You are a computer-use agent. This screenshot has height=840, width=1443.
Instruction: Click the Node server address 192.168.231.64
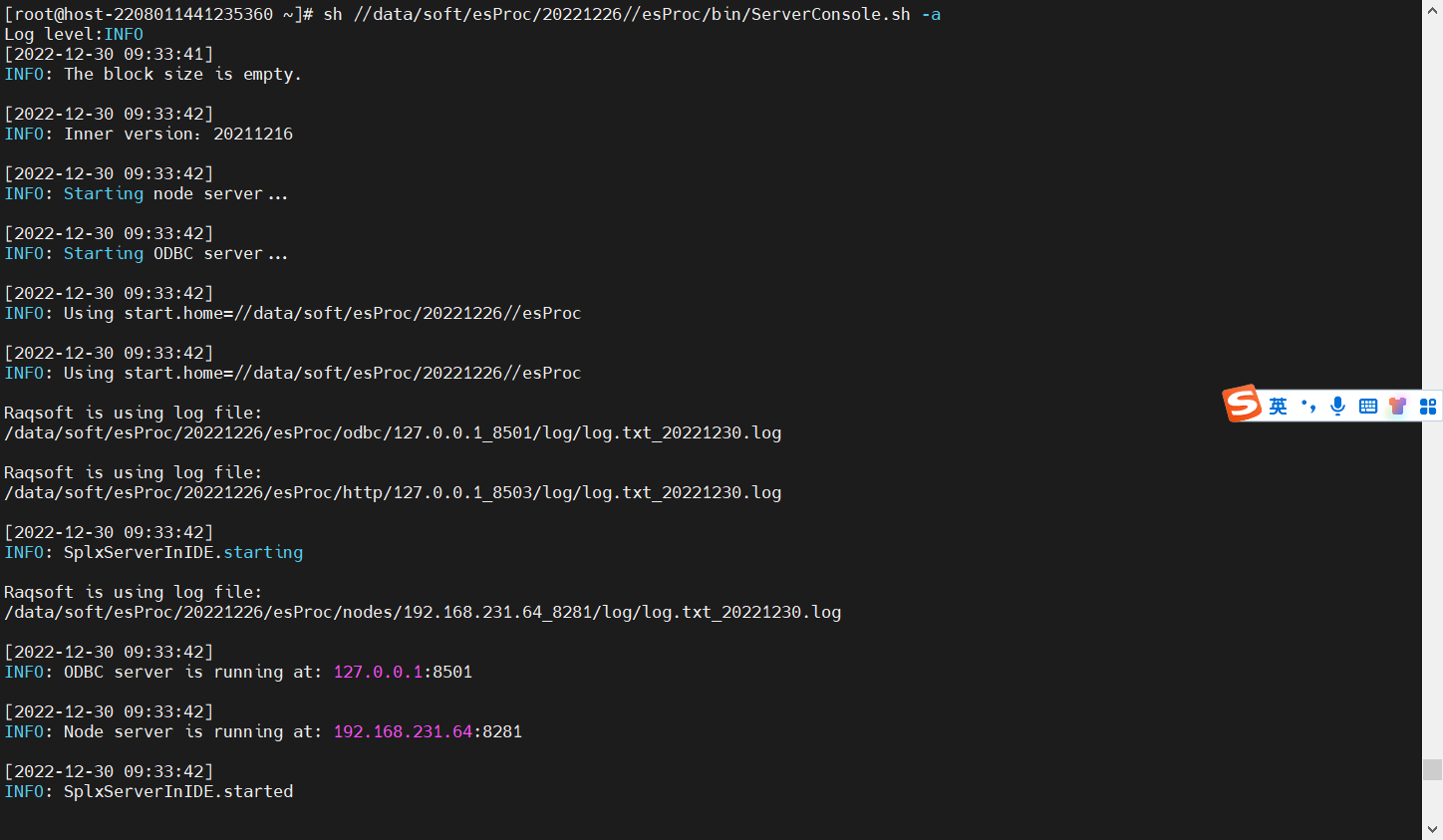click(403, 732)
